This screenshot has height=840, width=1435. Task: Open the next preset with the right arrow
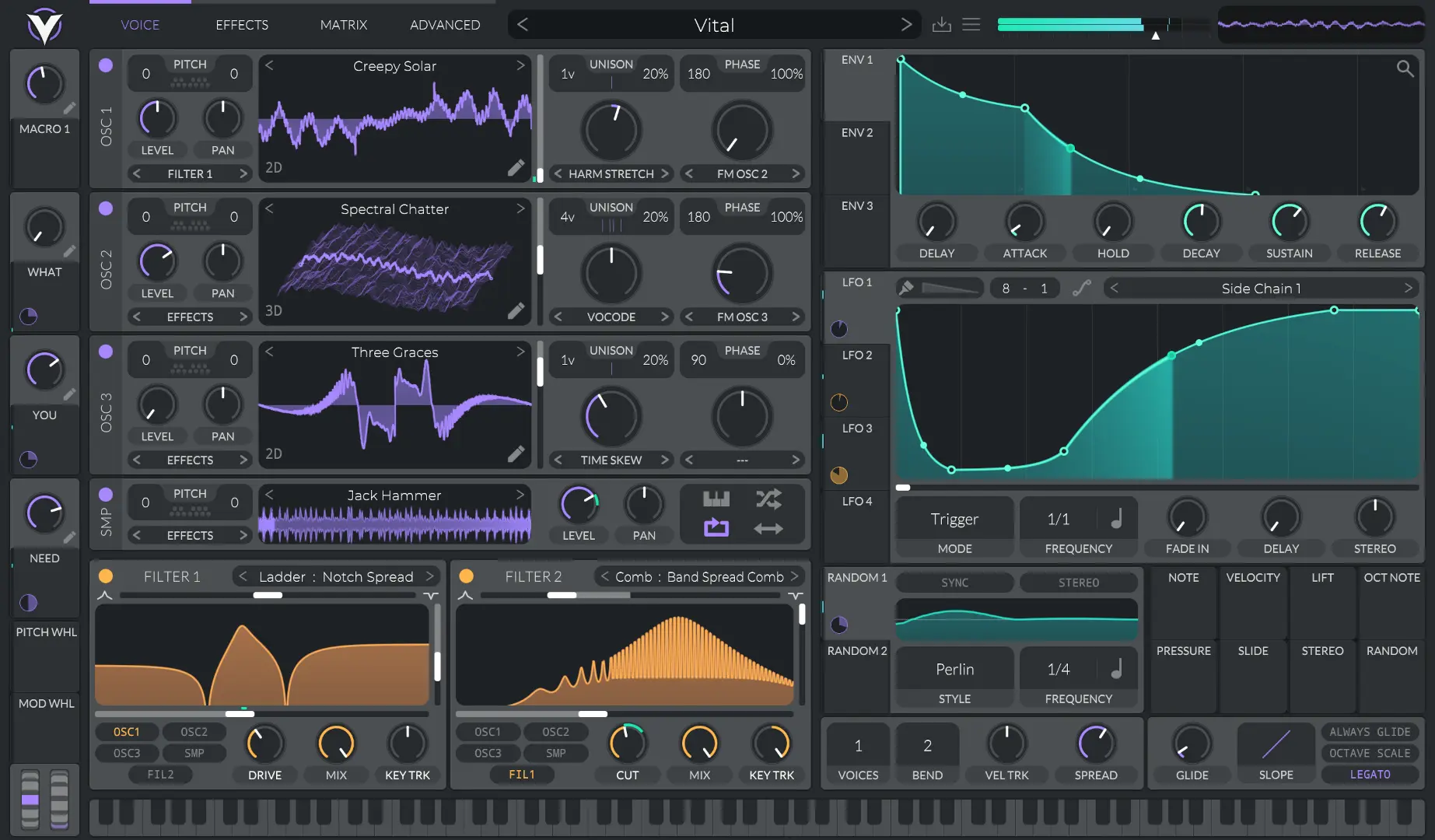point(906,24)
